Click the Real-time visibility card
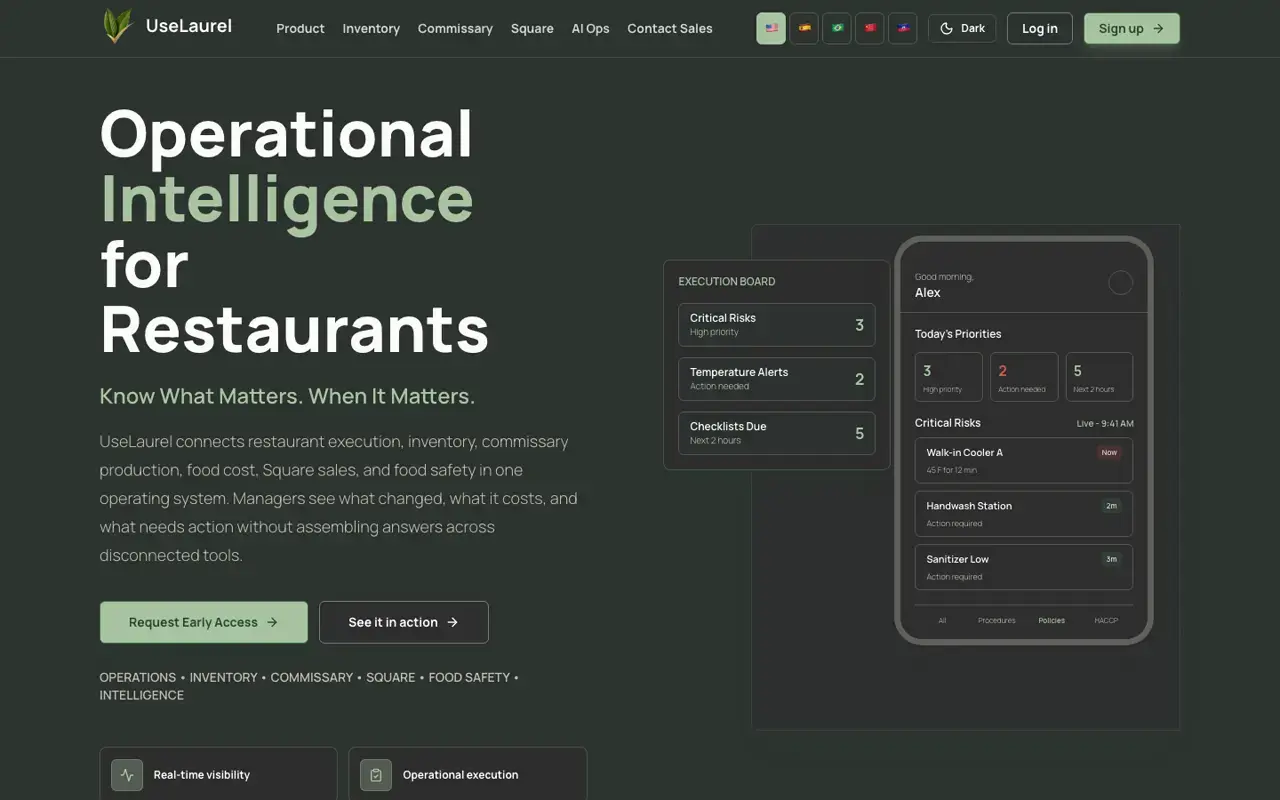This screenshot has height=800, width=1280. coord(218,774)
